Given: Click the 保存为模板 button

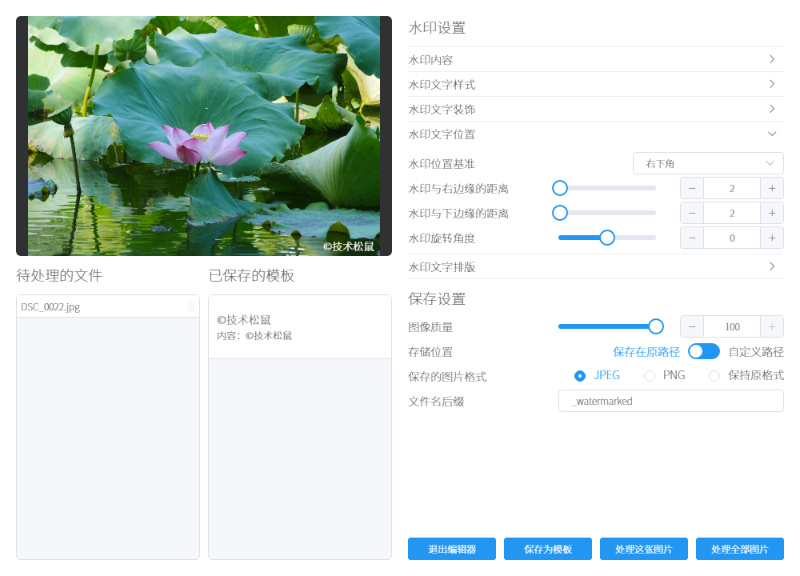Looking at the screenshot, I should coord(548,549).
